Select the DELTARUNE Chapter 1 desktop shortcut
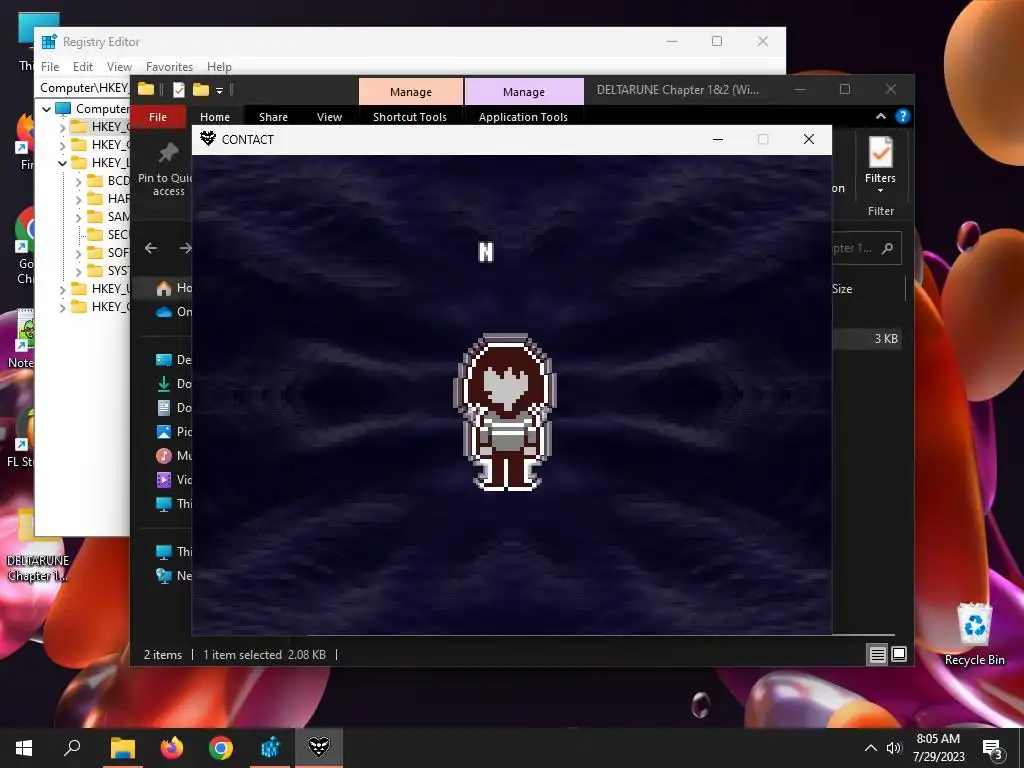 pyautogui.click(x=38, y=545)
